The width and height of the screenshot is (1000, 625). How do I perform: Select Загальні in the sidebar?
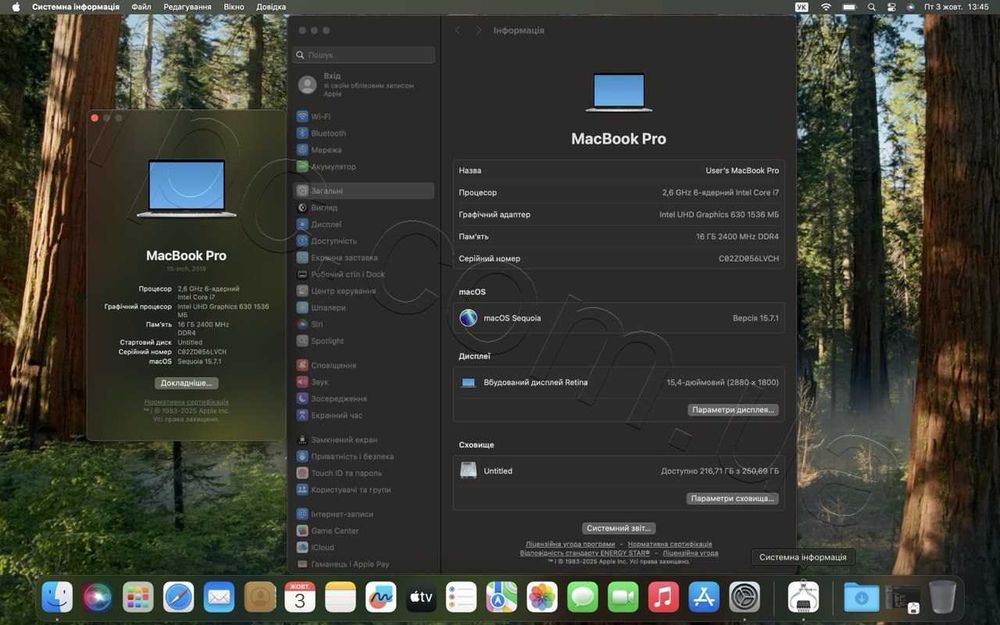(x=364, y=191)
